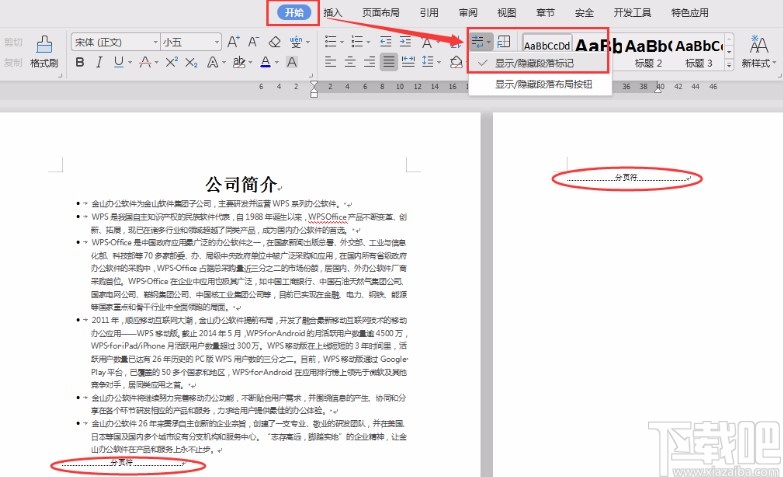Apply subscript X₂ formatting

[x=191, y=62]
